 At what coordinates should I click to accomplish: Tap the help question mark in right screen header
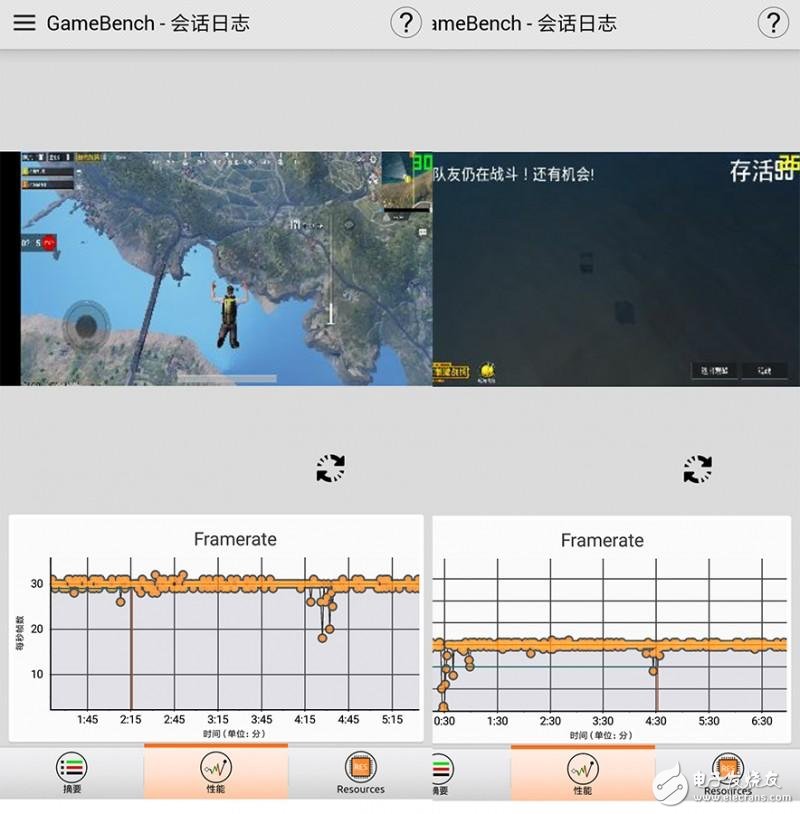coord(773,23)
